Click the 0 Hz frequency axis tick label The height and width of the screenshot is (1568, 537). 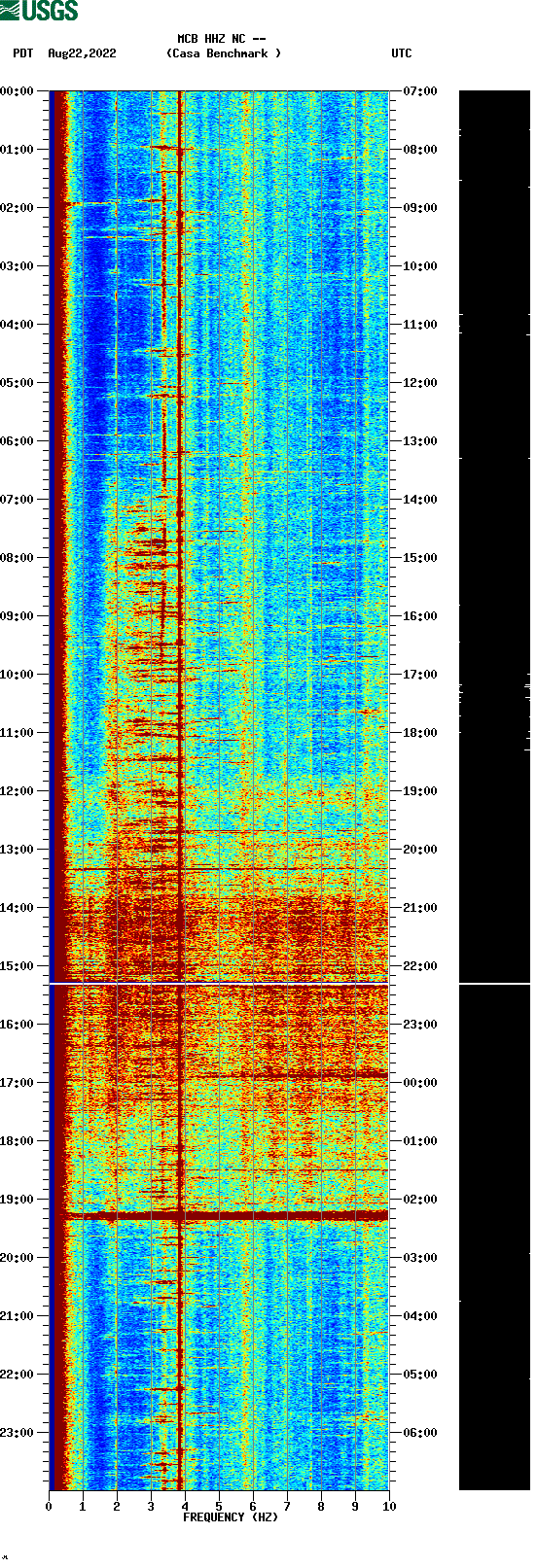(49, 1507)
